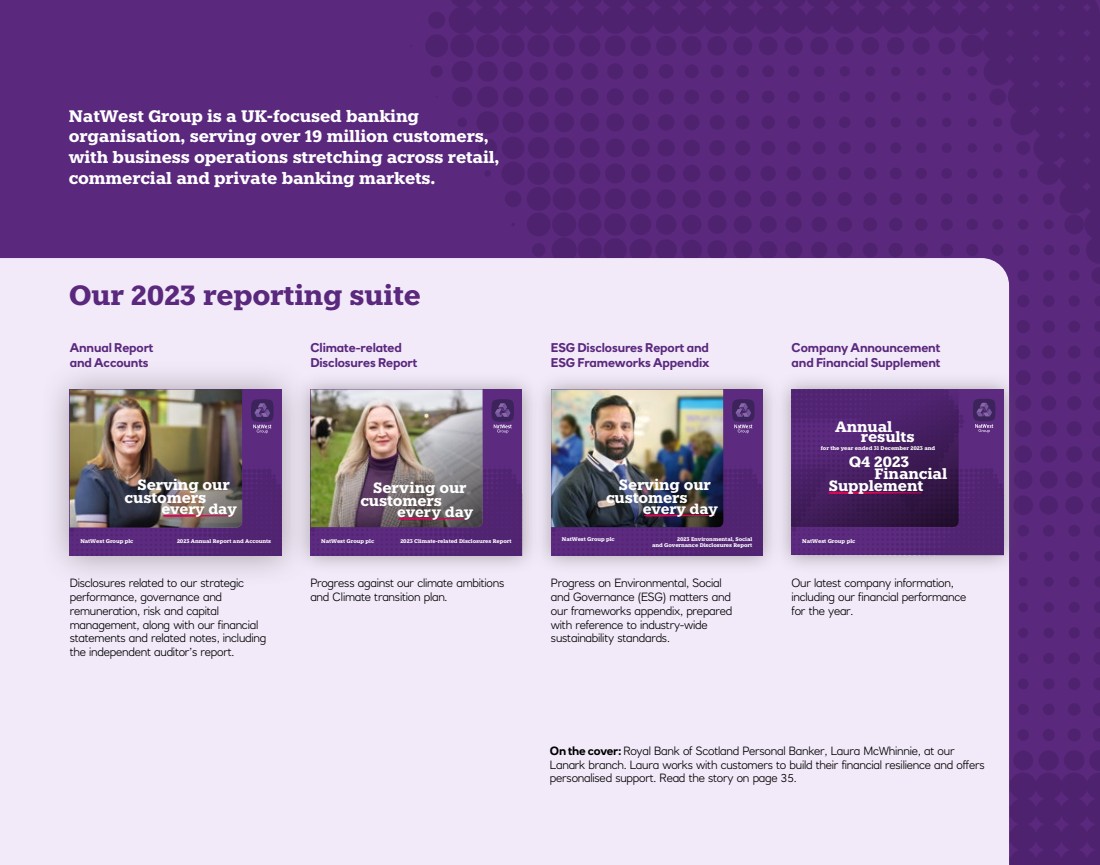Click 'Q4 2023 Financial Supplement' text on cover
Viewport: 1100px width, 865px height.
887,474
